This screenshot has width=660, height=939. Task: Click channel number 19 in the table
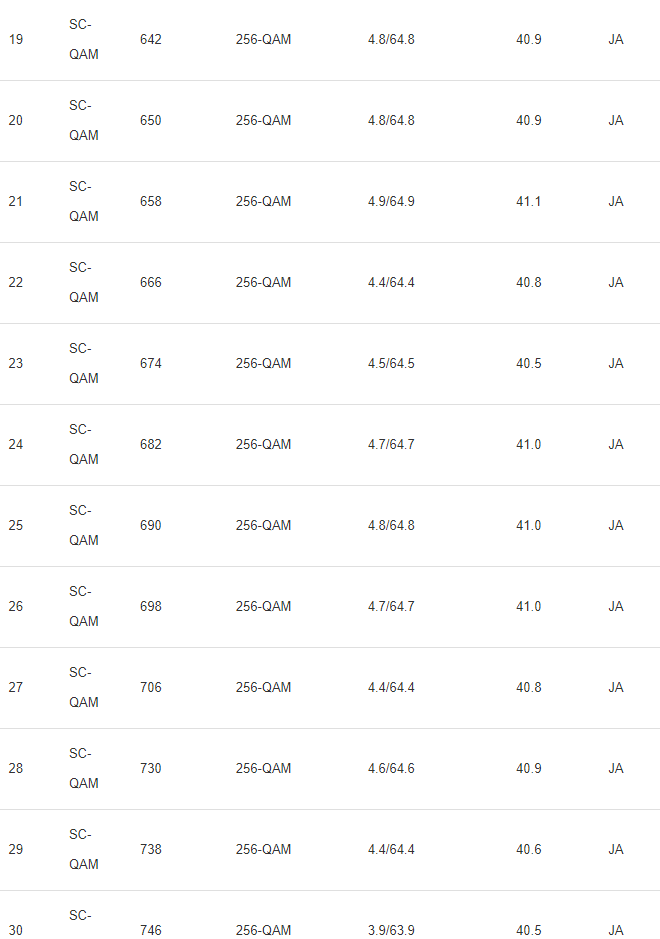(x=16, y=40)
